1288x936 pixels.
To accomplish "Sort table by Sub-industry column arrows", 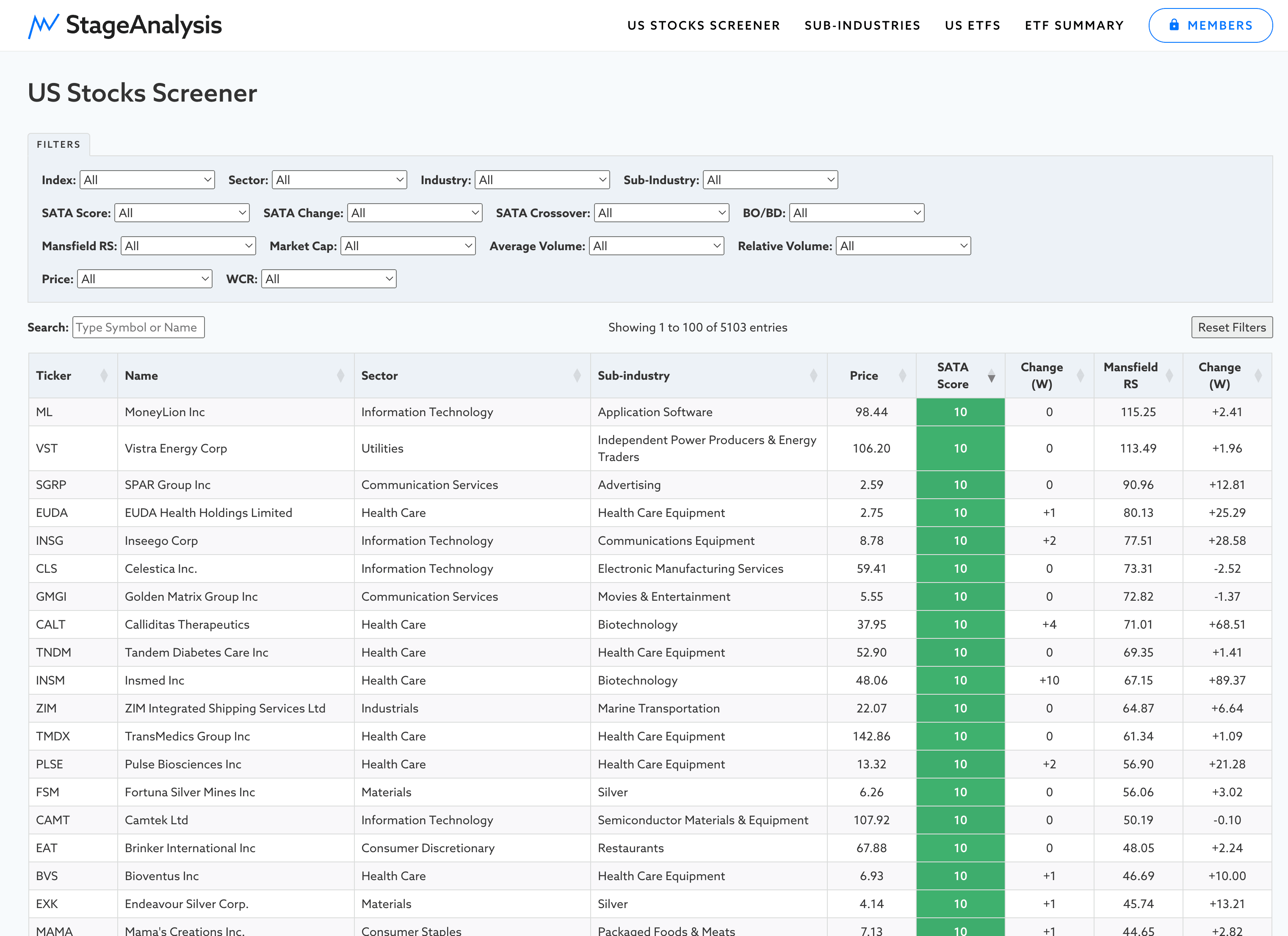I will point(813,376).
